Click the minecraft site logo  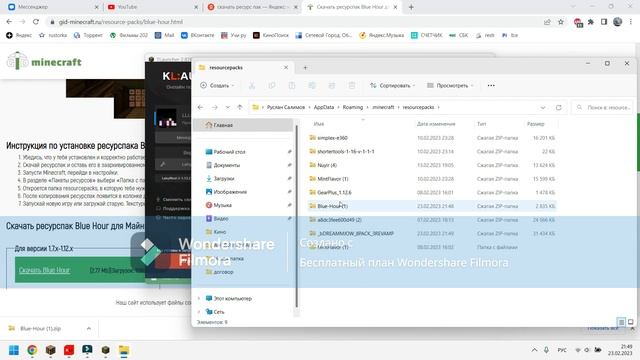pyautogui.click(x=44, y=61)
